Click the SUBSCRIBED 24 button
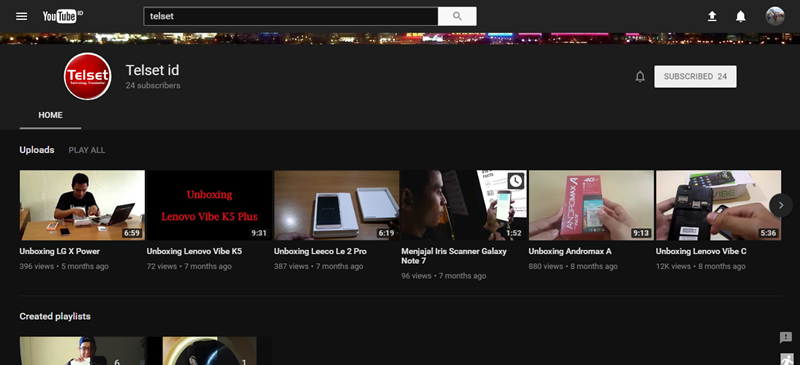800x365 pixels. click(695, 77)
